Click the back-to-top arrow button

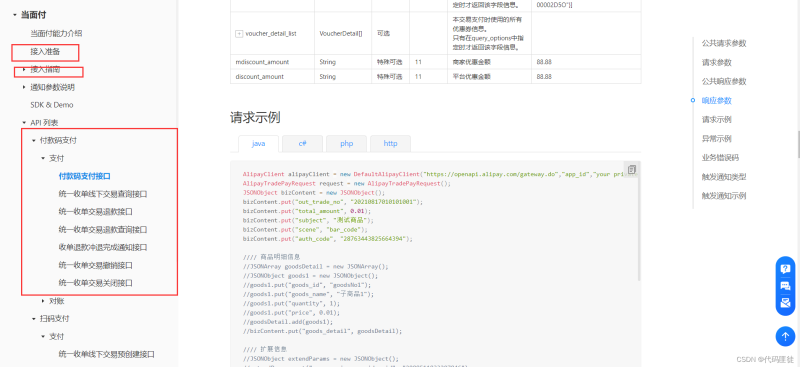coord(785,336)
